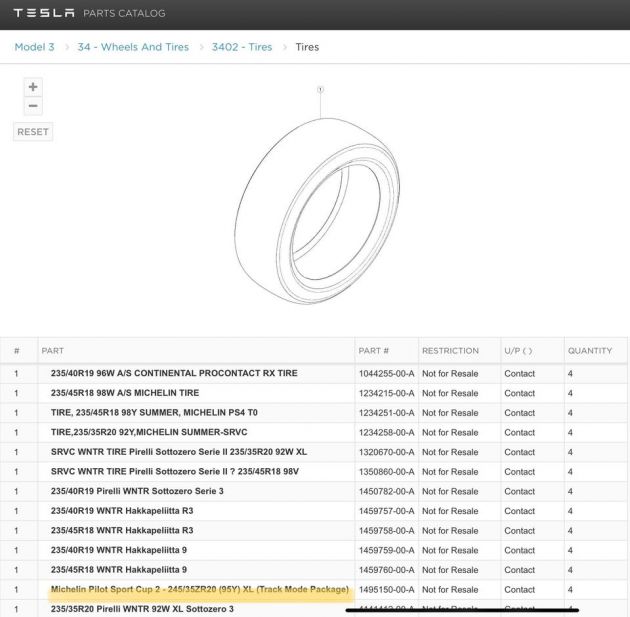
Task: Click part number 1234215-00-A
Action: pyautogui.click(x=387, y=393)
